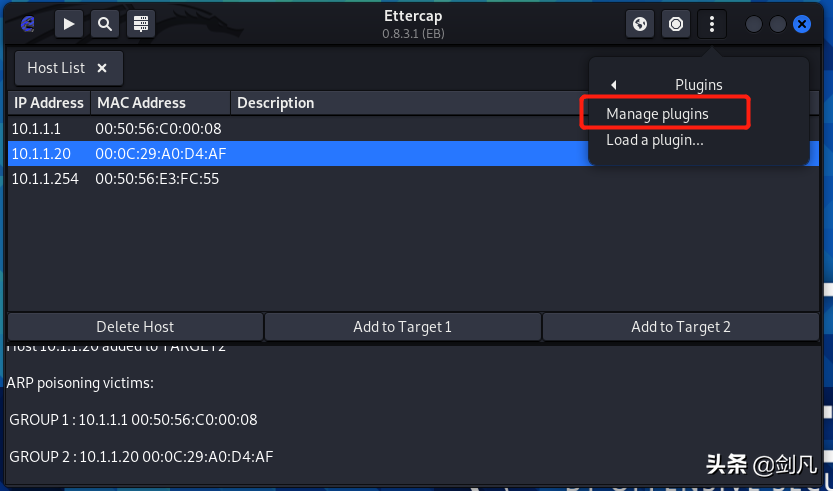Select host 10.1.1.254 row
The width and height of the screenshot is (833, 491).
click(x=413, y=179)
